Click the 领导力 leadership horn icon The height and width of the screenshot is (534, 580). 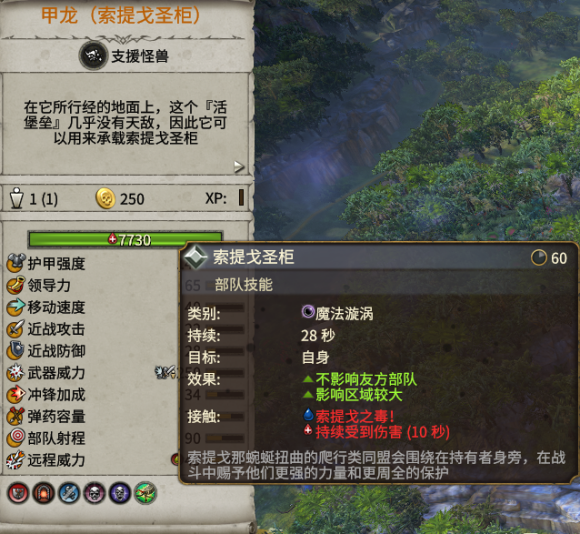click(16, 285)
